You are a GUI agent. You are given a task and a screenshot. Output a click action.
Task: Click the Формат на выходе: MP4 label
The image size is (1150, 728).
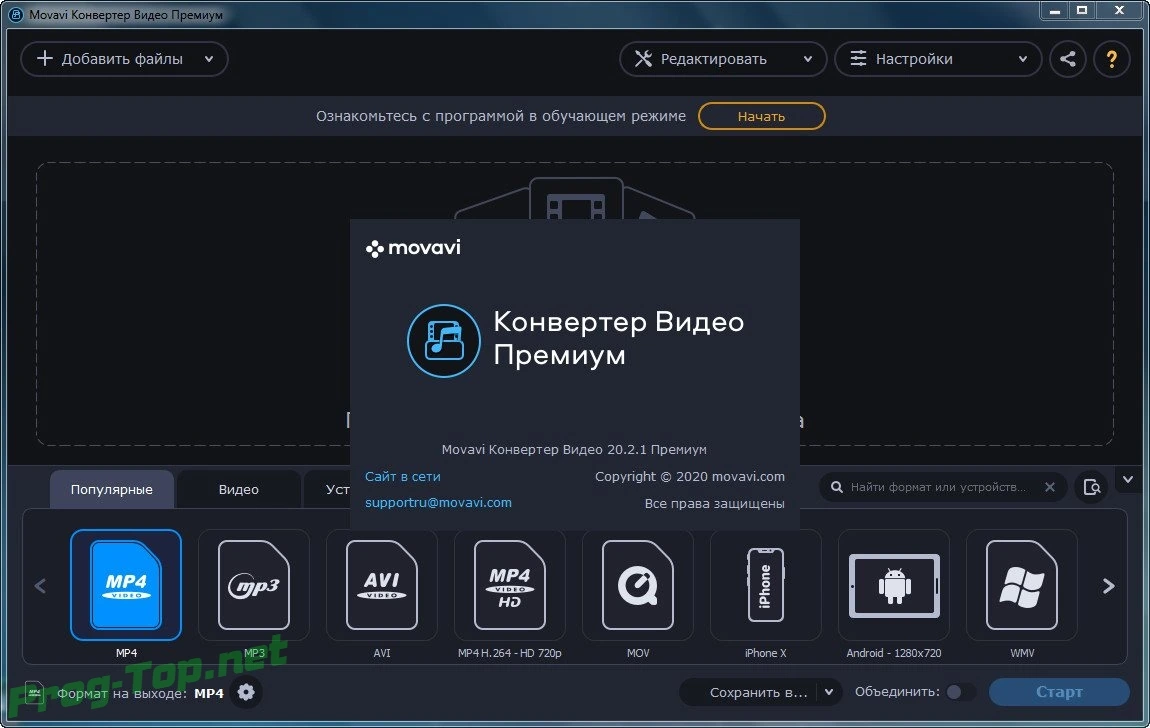click(140, 693)
